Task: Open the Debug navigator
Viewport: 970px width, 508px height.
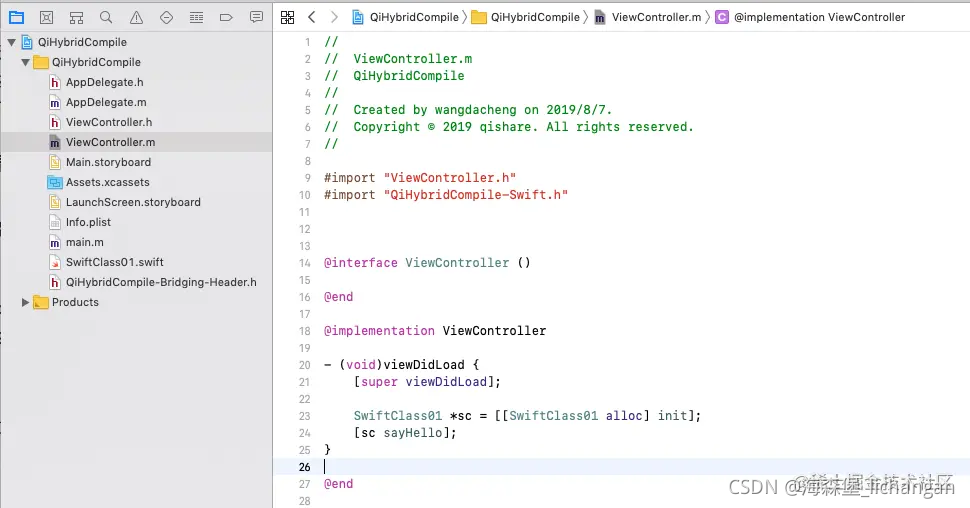Action: click(196, 17)
